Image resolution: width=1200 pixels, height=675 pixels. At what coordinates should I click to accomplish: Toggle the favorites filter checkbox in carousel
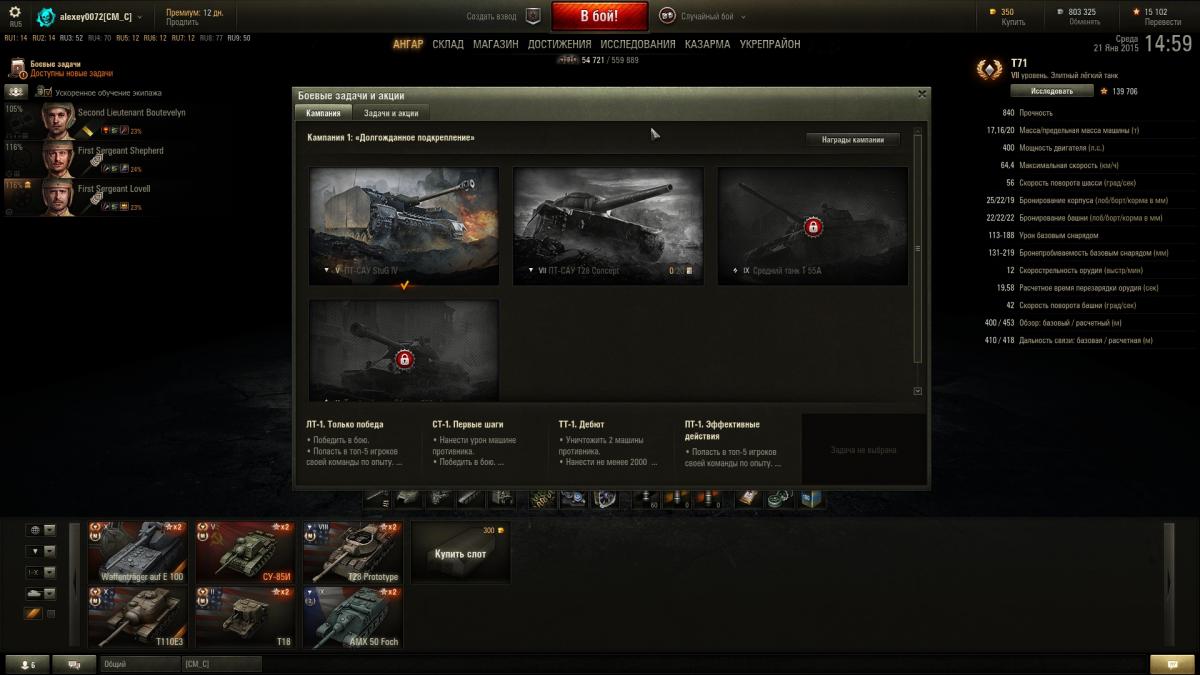pyautogui.click(x=51, y=614)
